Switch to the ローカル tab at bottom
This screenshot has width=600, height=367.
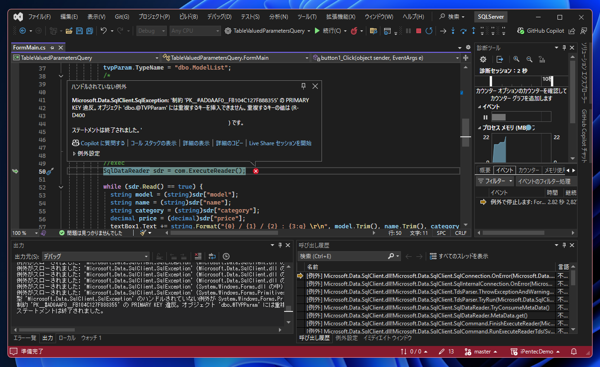(x=67, y=338)
